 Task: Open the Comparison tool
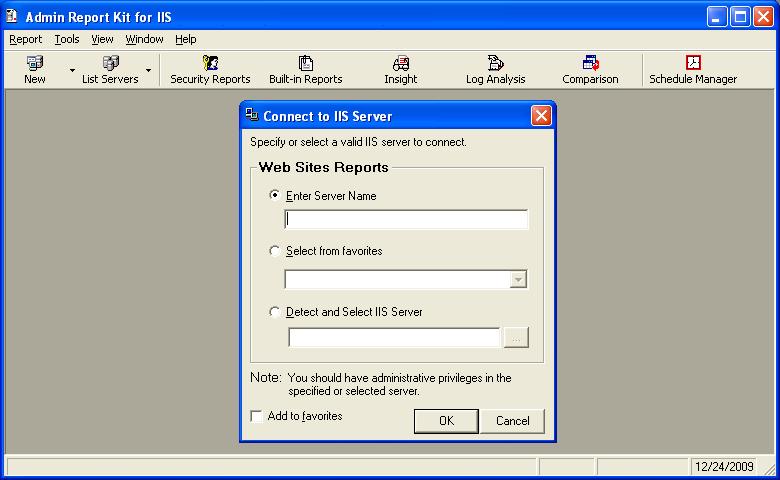[x=590, y=70]
